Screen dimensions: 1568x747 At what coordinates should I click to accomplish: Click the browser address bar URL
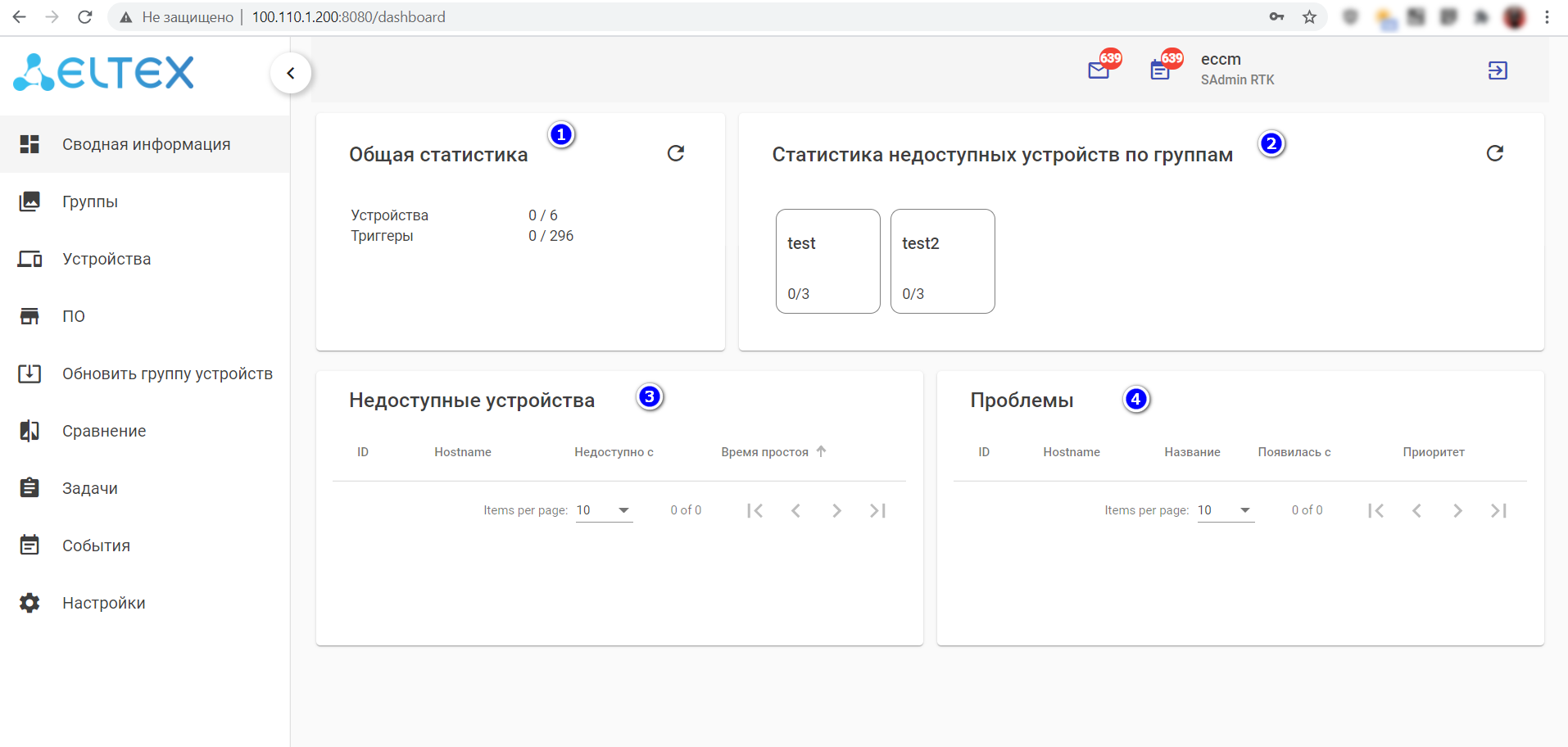[349, 17]
